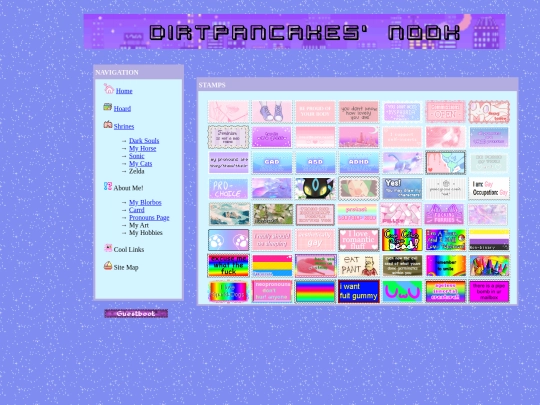
Task: Click the 'neopronouns don't hurt anyone' stamp
Action: pyautogui.click(x=272, y=291)
